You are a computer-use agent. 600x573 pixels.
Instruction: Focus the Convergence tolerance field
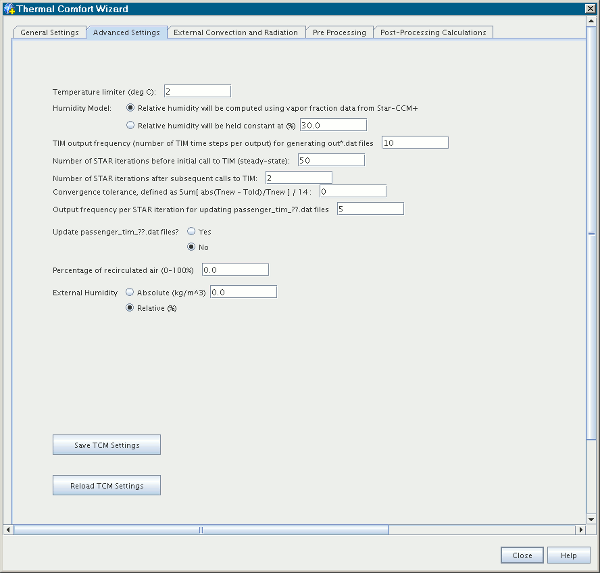tap(352, 190)
